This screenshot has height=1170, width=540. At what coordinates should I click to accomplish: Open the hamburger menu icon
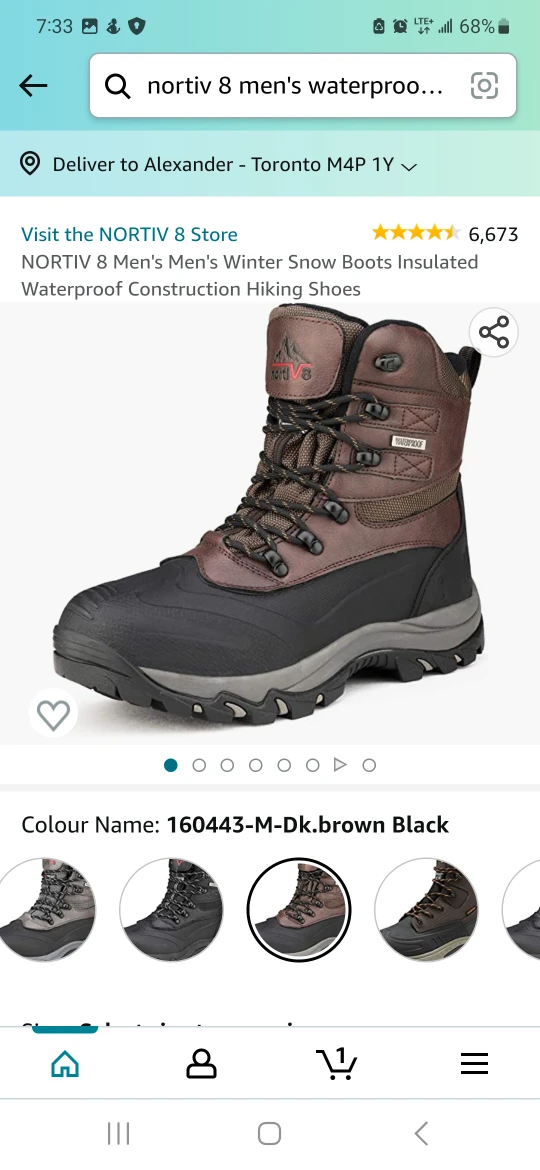(474, 1063)
